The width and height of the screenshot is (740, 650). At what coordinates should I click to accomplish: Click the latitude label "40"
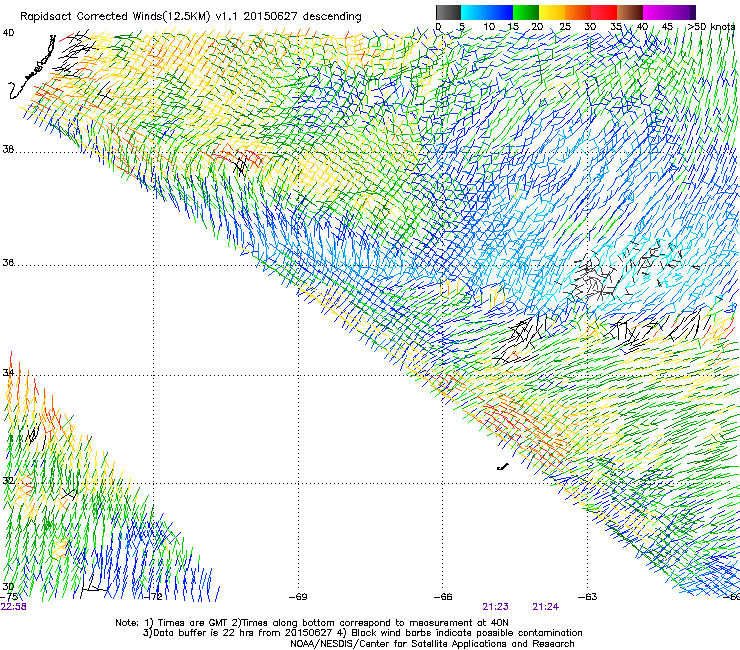[8, 33]
